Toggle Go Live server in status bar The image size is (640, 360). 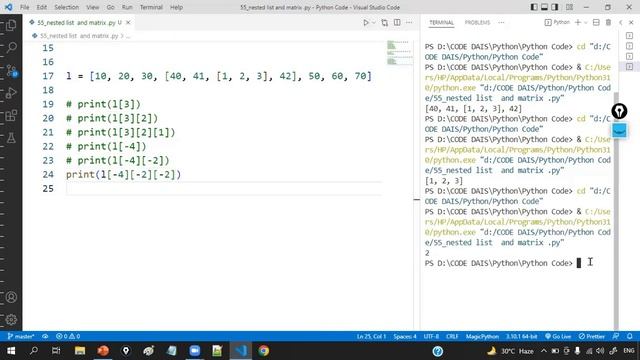[558, 336]
